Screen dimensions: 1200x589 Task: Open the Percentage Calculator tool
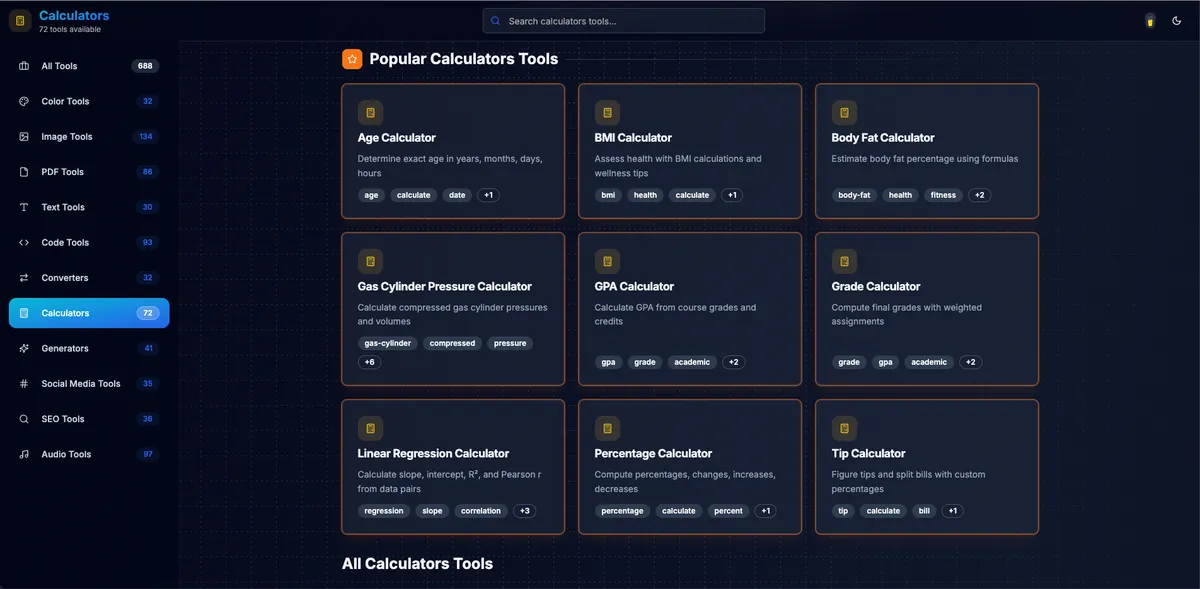(x=690, y=467)
